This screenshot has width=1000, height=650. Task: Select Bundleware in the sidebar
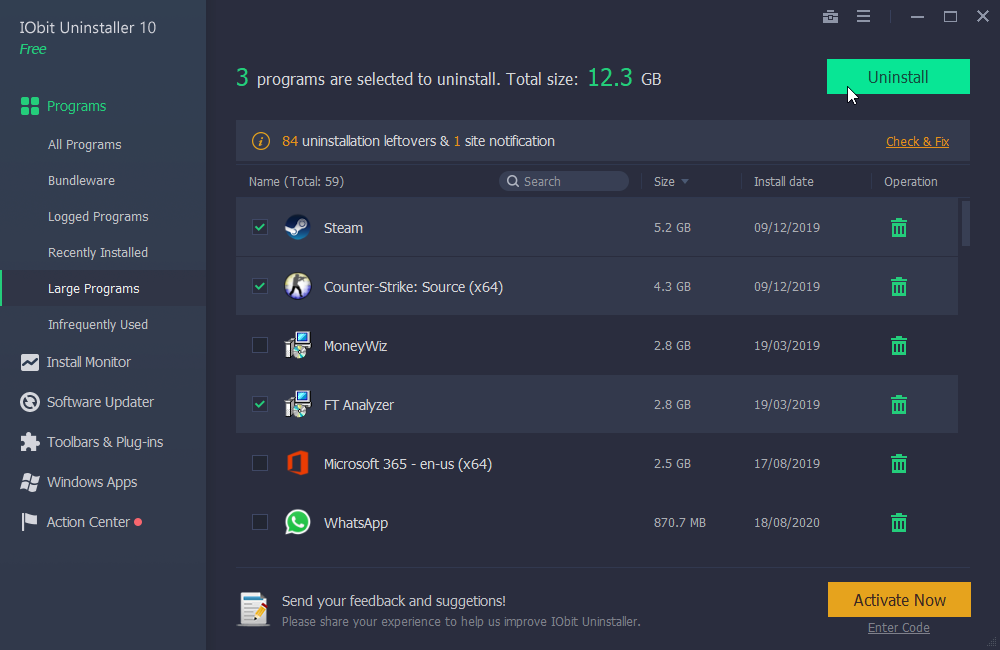coord(81,181)
